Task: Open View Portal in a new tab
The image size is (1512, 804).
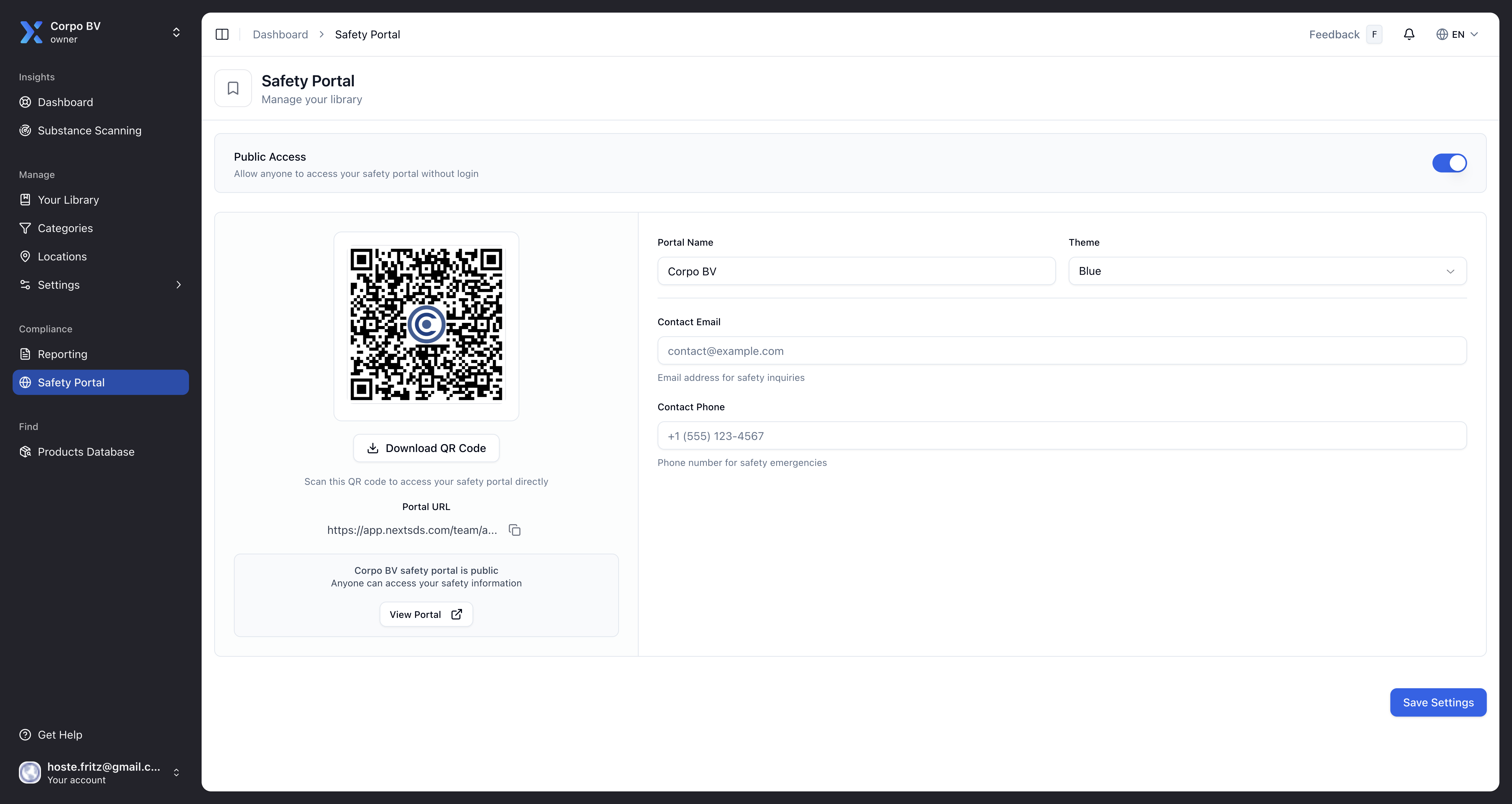Action: point(426,614)
